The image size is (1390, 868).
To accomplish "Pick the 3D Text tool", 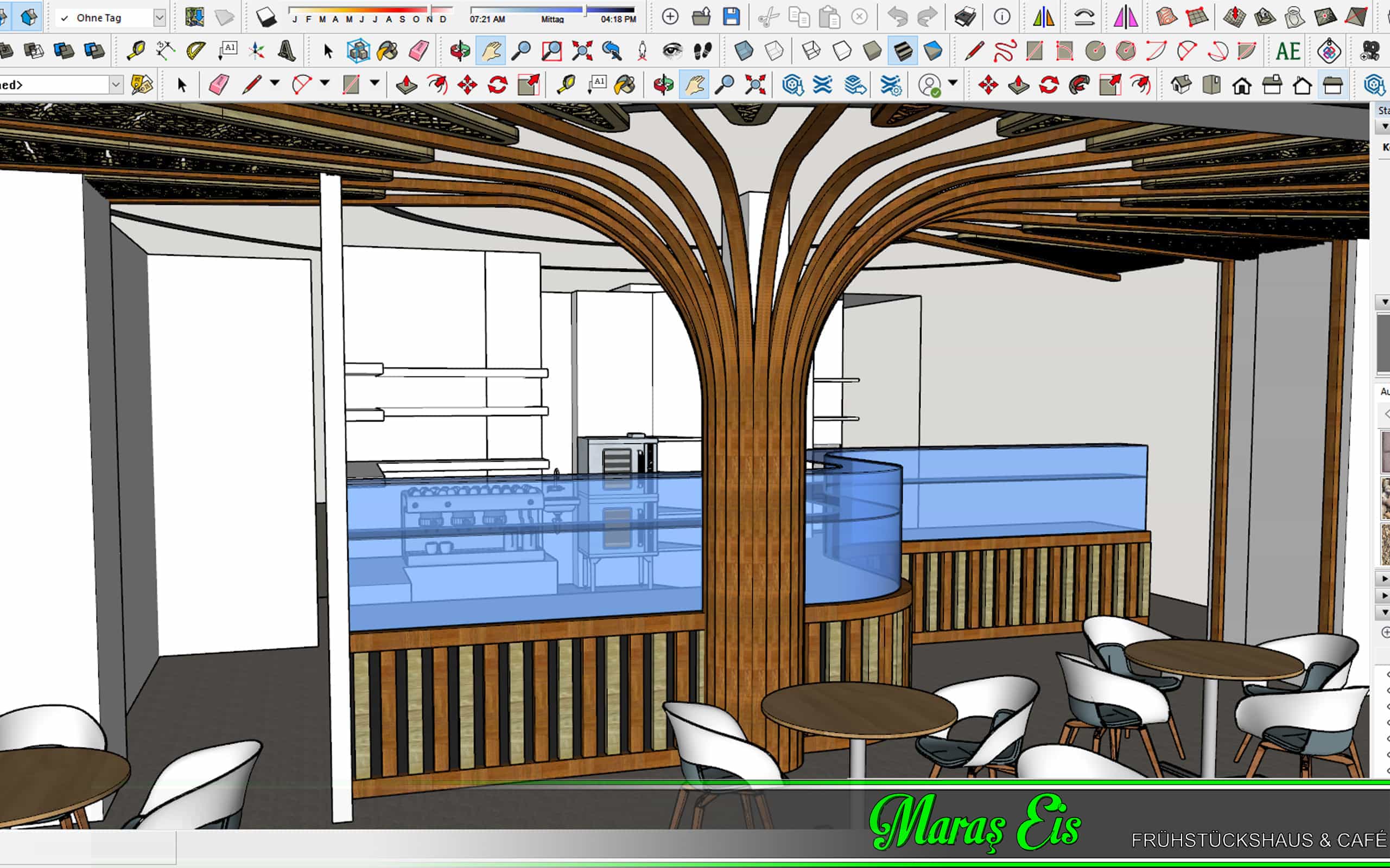I will (287, 51).
